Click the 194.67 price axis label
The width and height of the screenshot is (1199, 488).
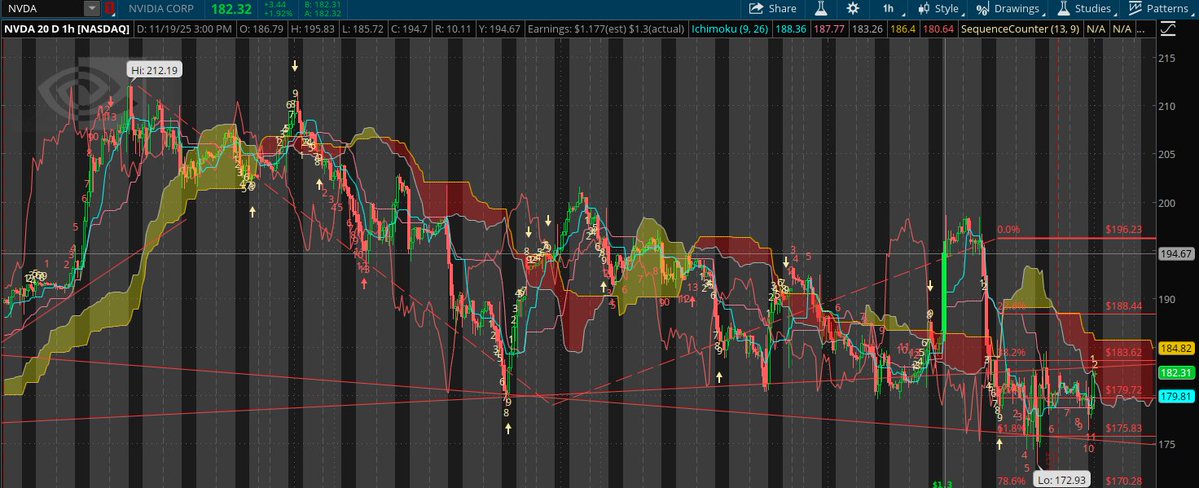(x=1178, y=254)
